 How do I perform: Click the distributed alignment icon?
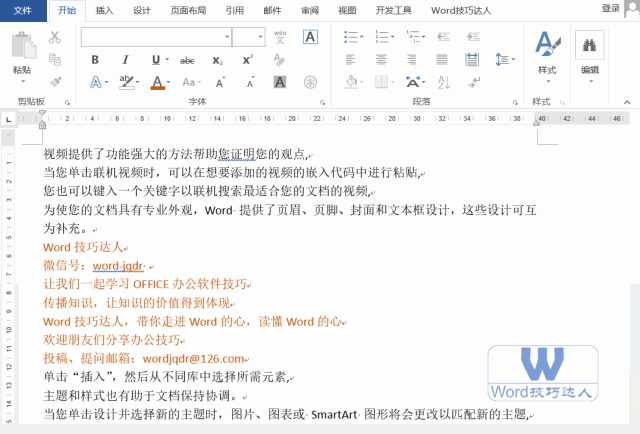pyautogui.click(x=472, y=60)
